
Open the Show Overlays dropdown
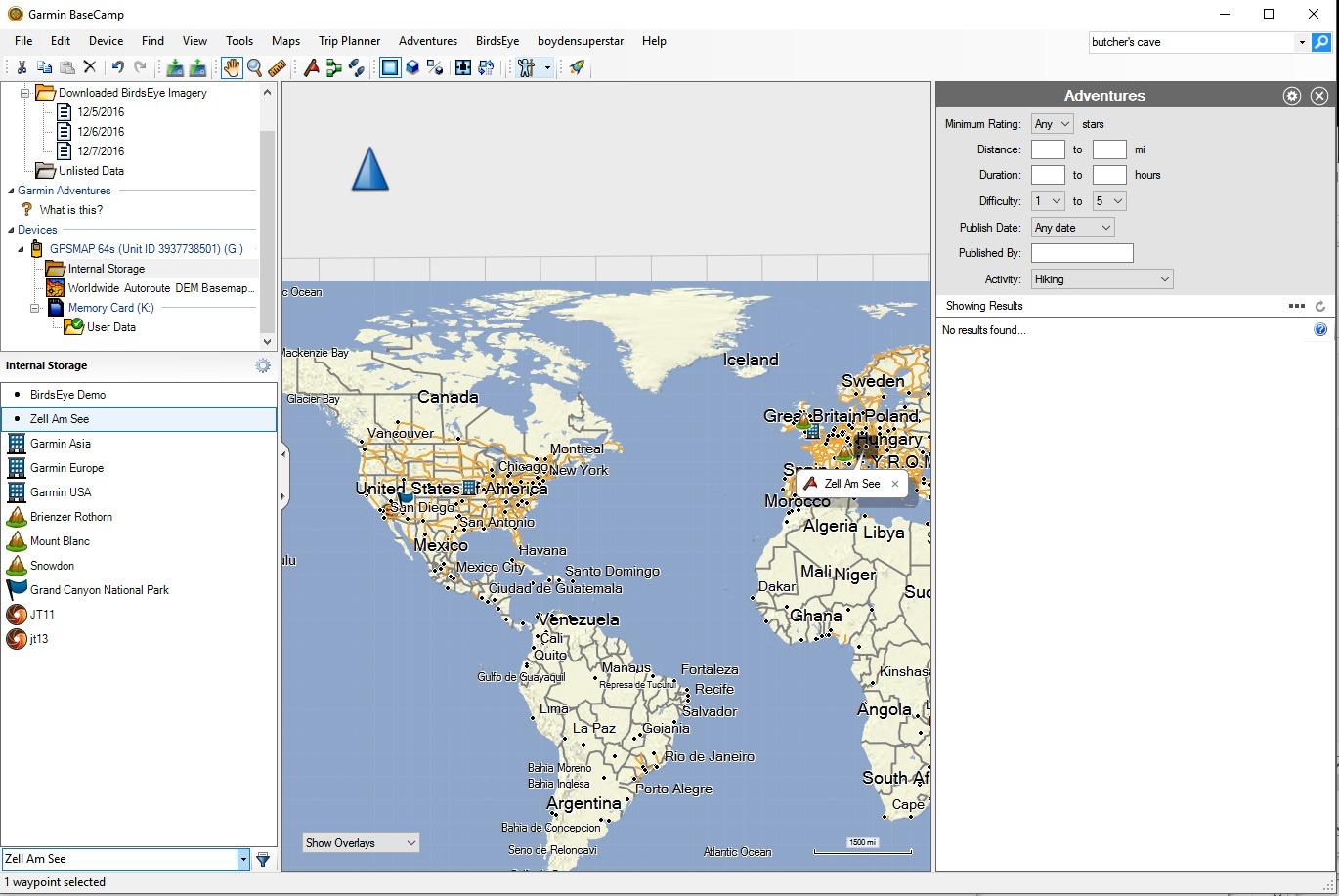point(361,843)
